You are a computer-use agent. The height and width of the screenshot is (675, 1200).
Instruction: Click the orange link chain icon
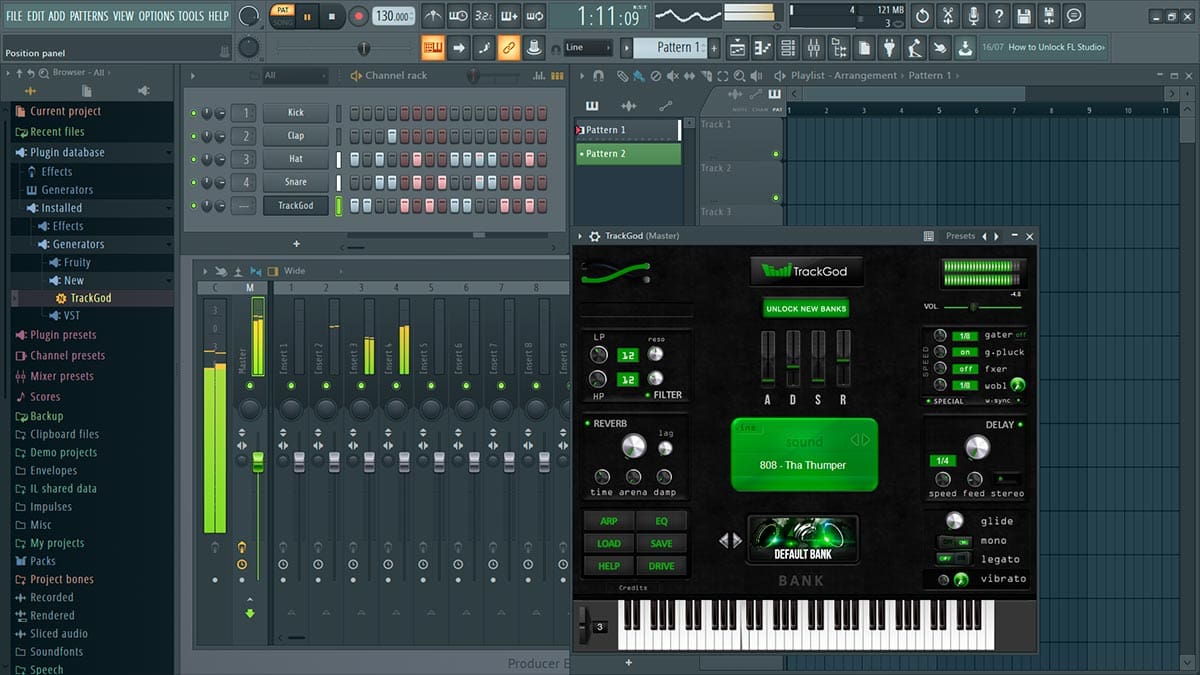(509, 48)
